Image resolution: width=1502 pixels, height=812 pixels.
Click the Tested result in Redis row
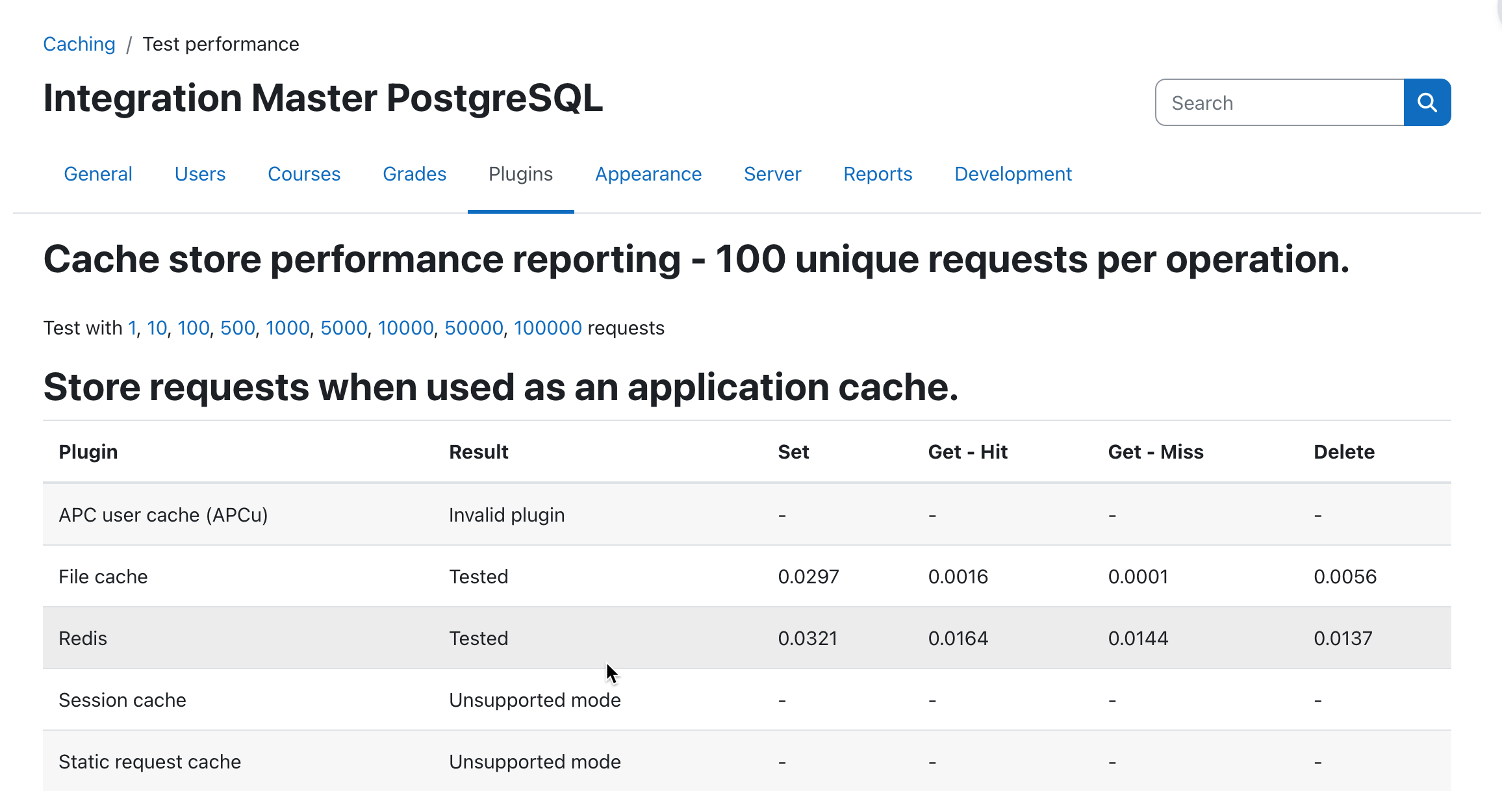(479, 639)
